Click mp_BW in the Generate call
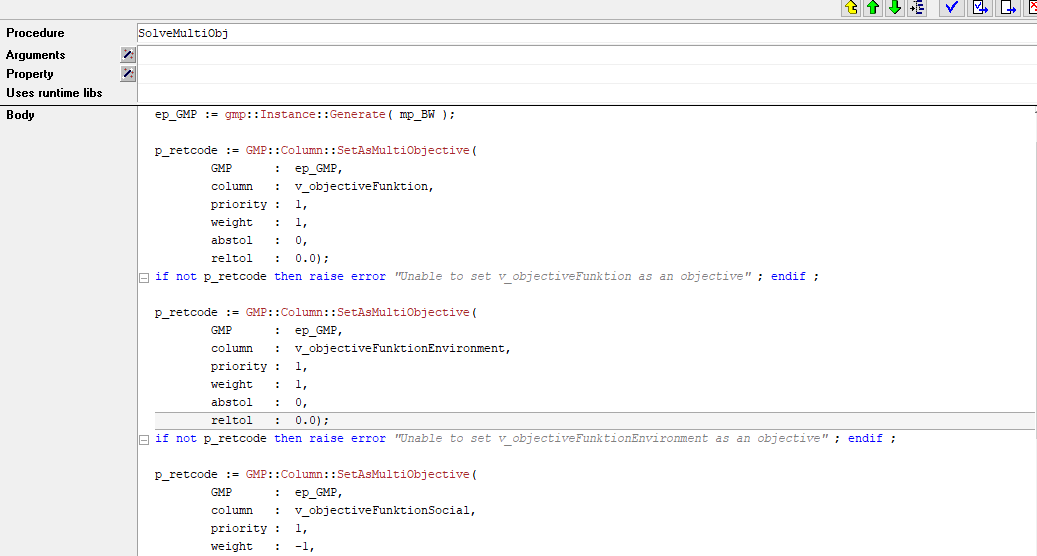The height and width of the screenshot is (556, 1037). click(x=417, y=114)
